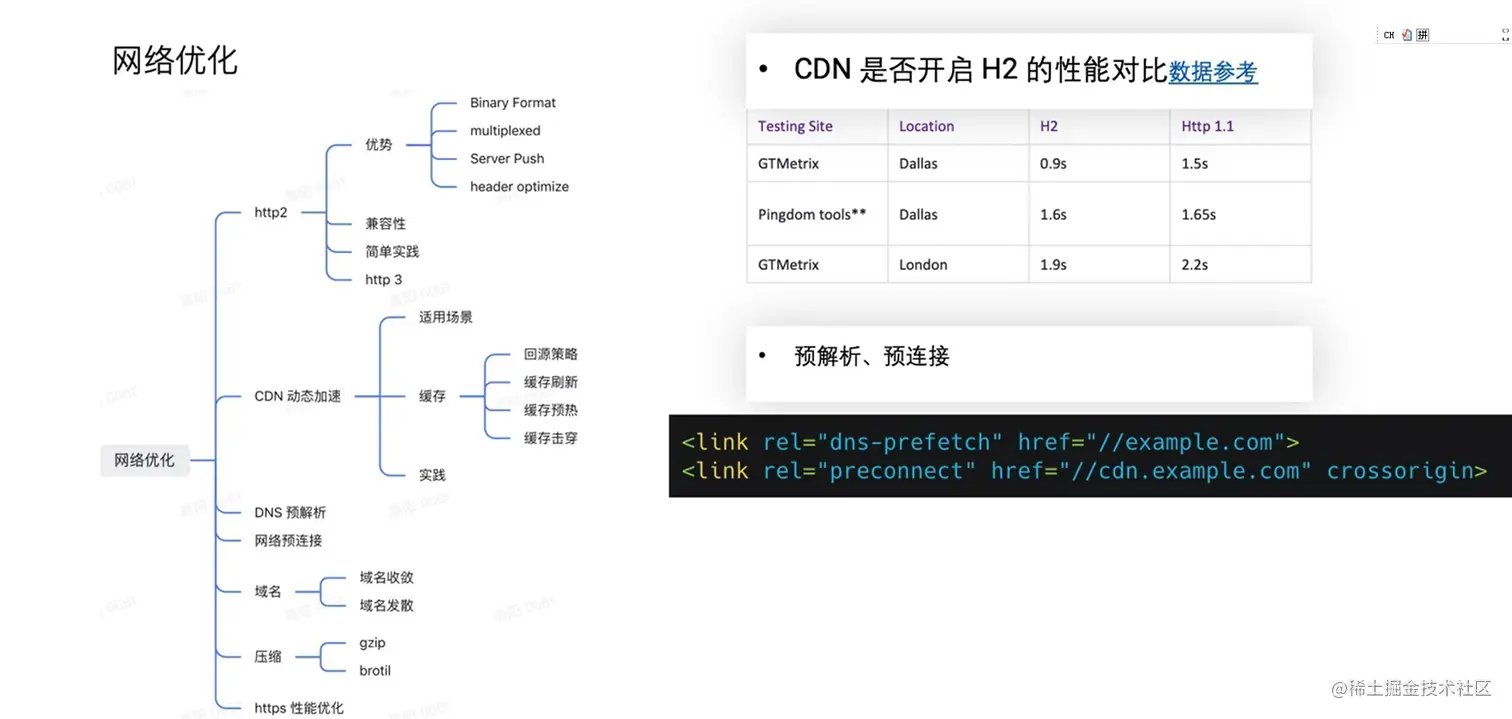Click the CH language indicator
This screenshot has height=719, width=1512.
click(1389, 35)
